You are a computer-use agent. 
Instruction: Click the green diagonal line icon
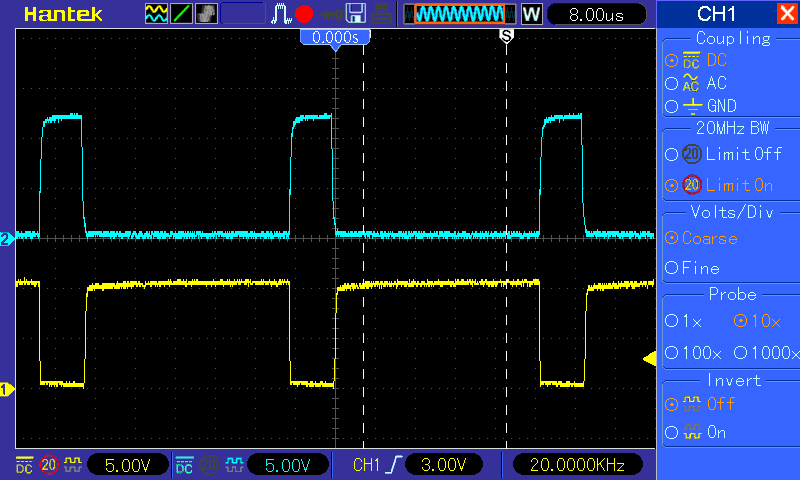181,14
